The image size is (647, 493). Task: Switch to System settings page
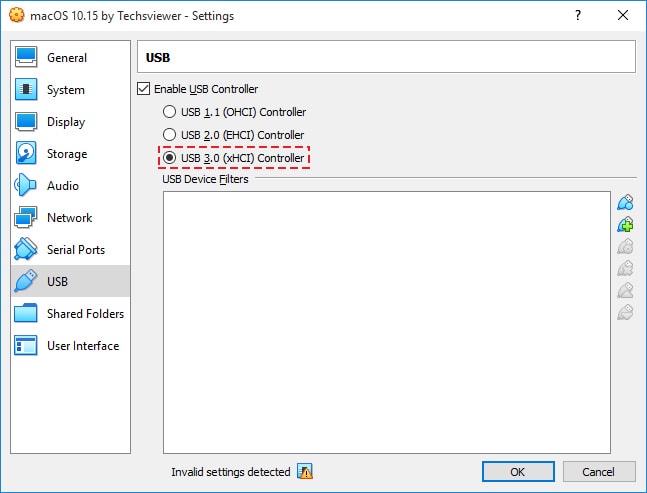pyautogui.click(x=71, y=90)
